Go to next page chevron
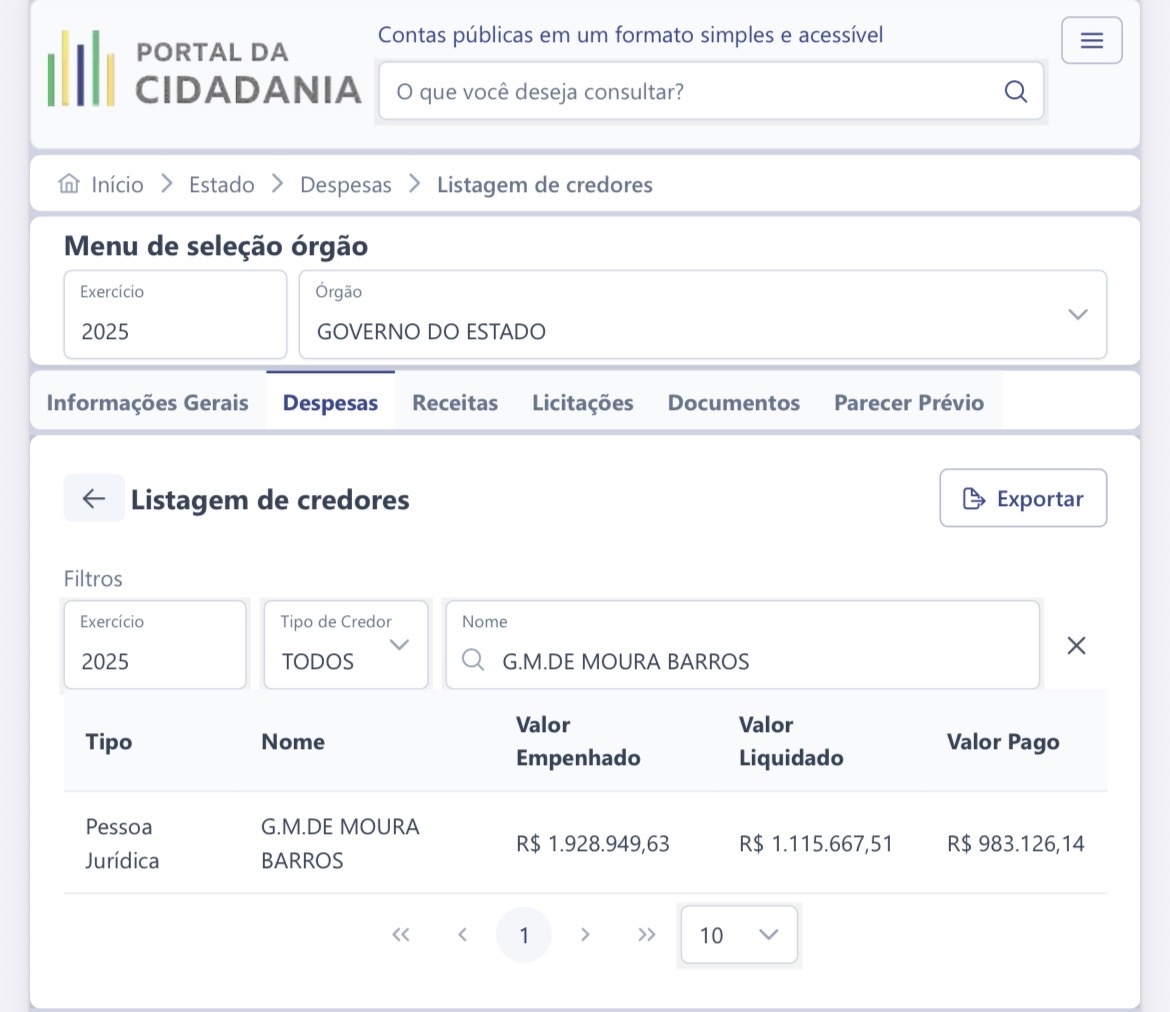Screen dimensions: 1170x1012 tap(585, 935)
